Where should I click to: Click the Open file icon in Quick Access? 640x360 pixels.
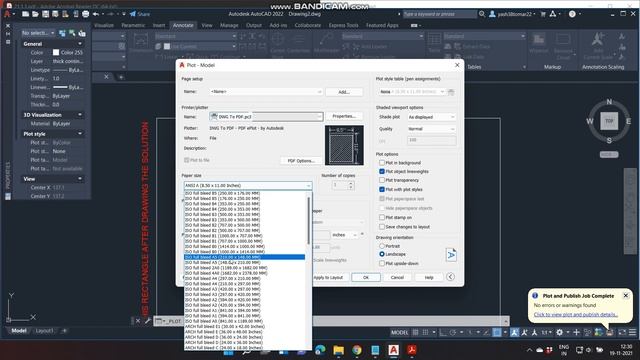pos(35,14)
